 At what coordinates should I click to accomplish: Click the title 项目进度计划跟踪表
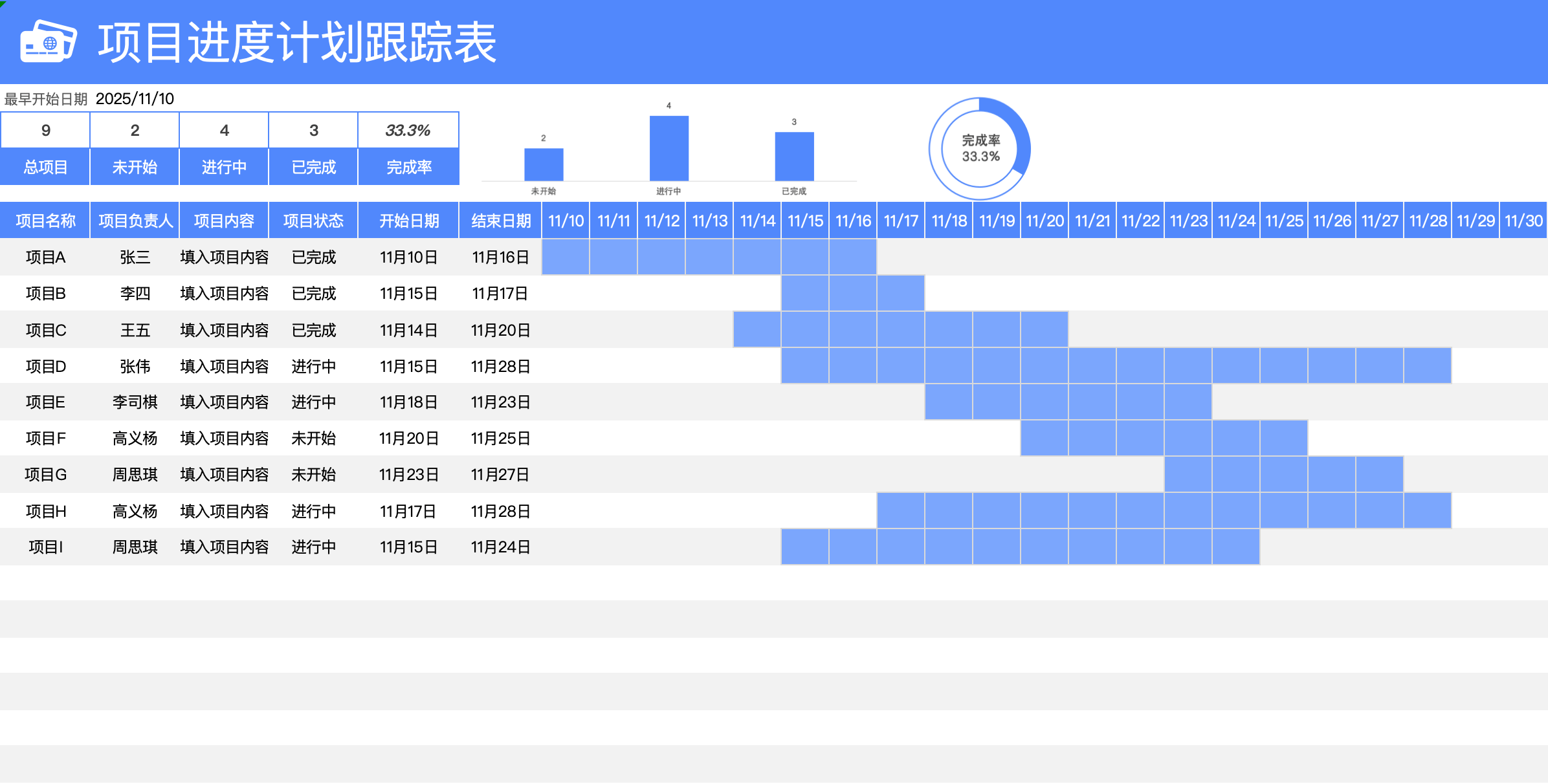[297, 43]
